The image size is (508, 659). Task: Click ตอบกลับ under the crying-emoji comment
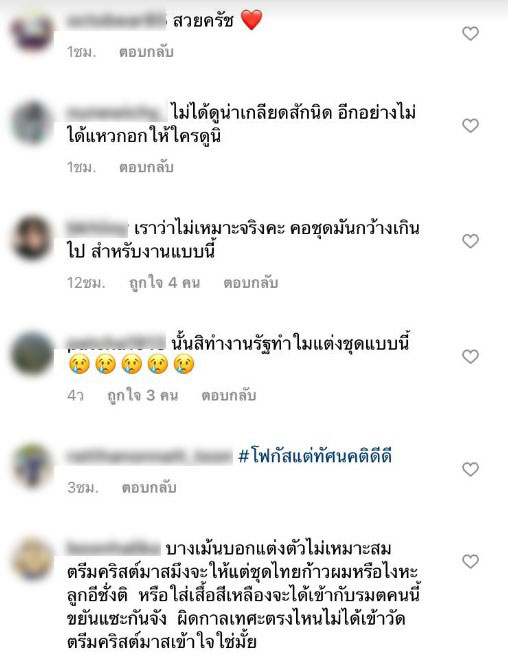click(x=229, y=395)
